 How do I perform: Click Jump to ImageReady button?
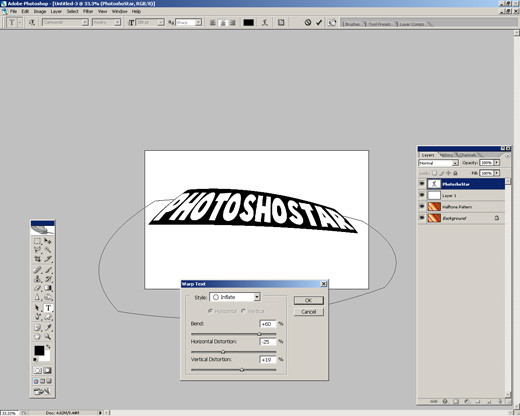42,391
